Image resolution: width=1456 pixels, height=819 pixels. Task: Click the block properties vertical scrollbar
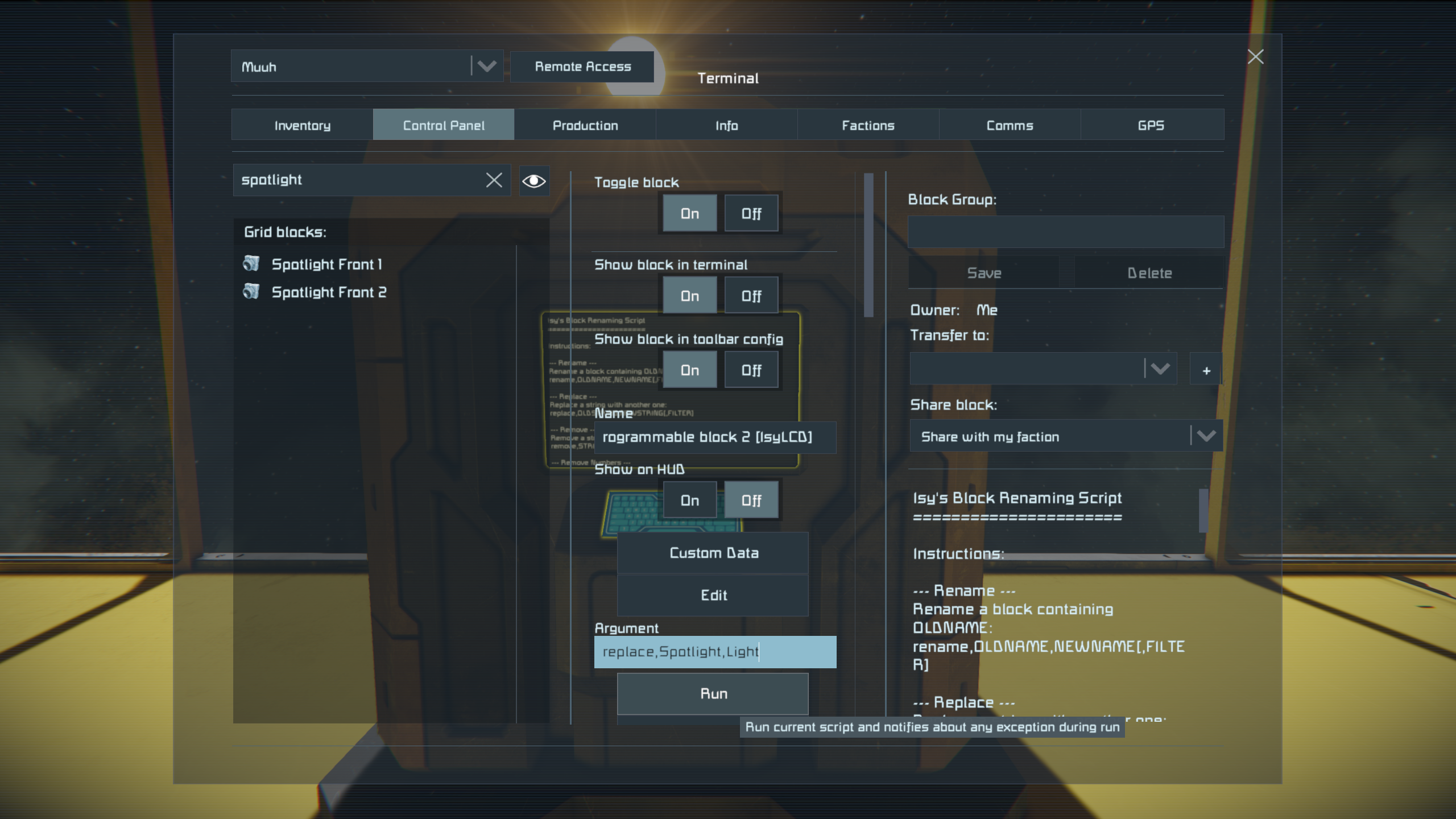click(868, 245)
